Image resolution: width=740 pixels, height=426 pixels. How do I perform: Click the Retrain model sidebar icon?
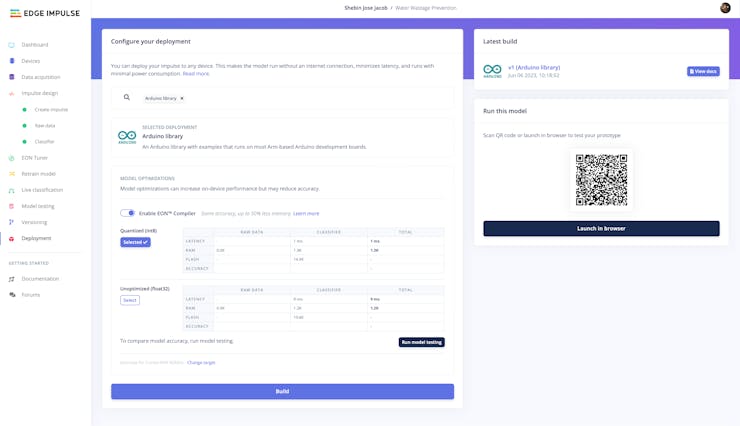point(12,174)
